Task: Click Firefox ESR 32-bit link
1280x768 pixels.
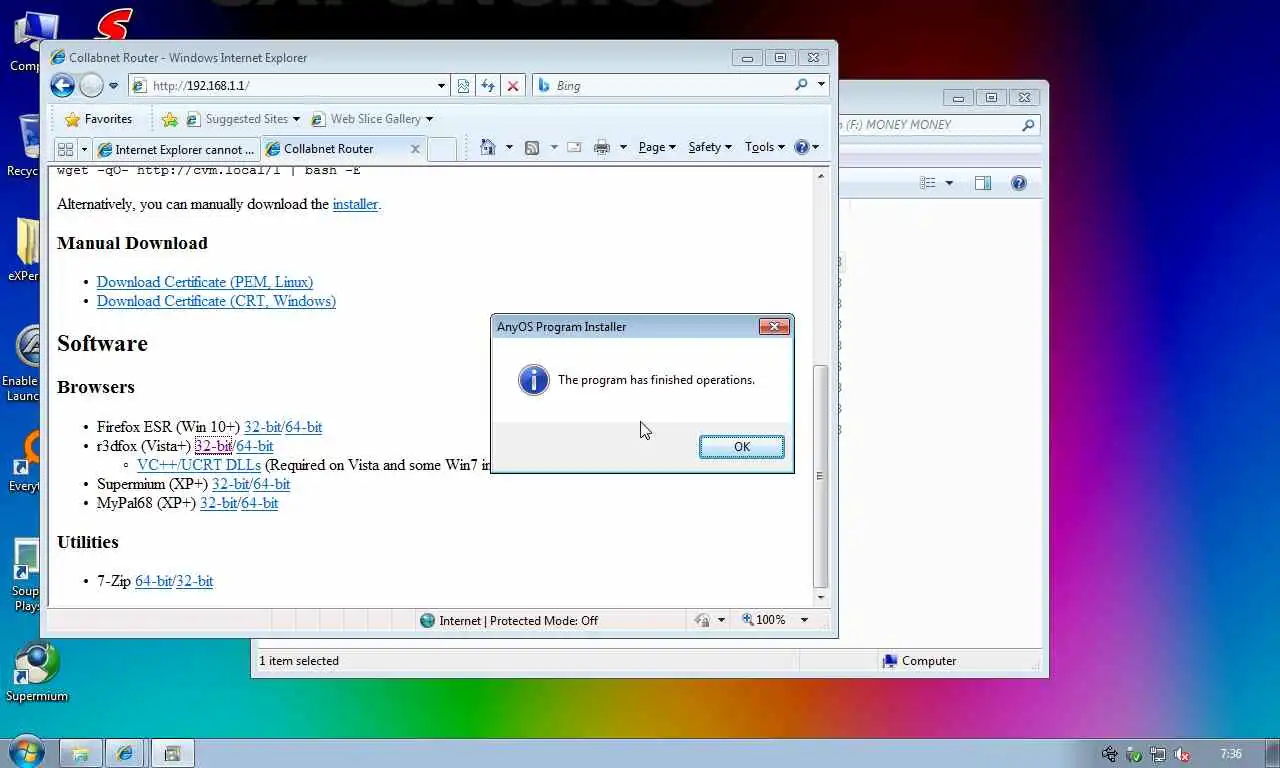Action: tap(262, 427)
